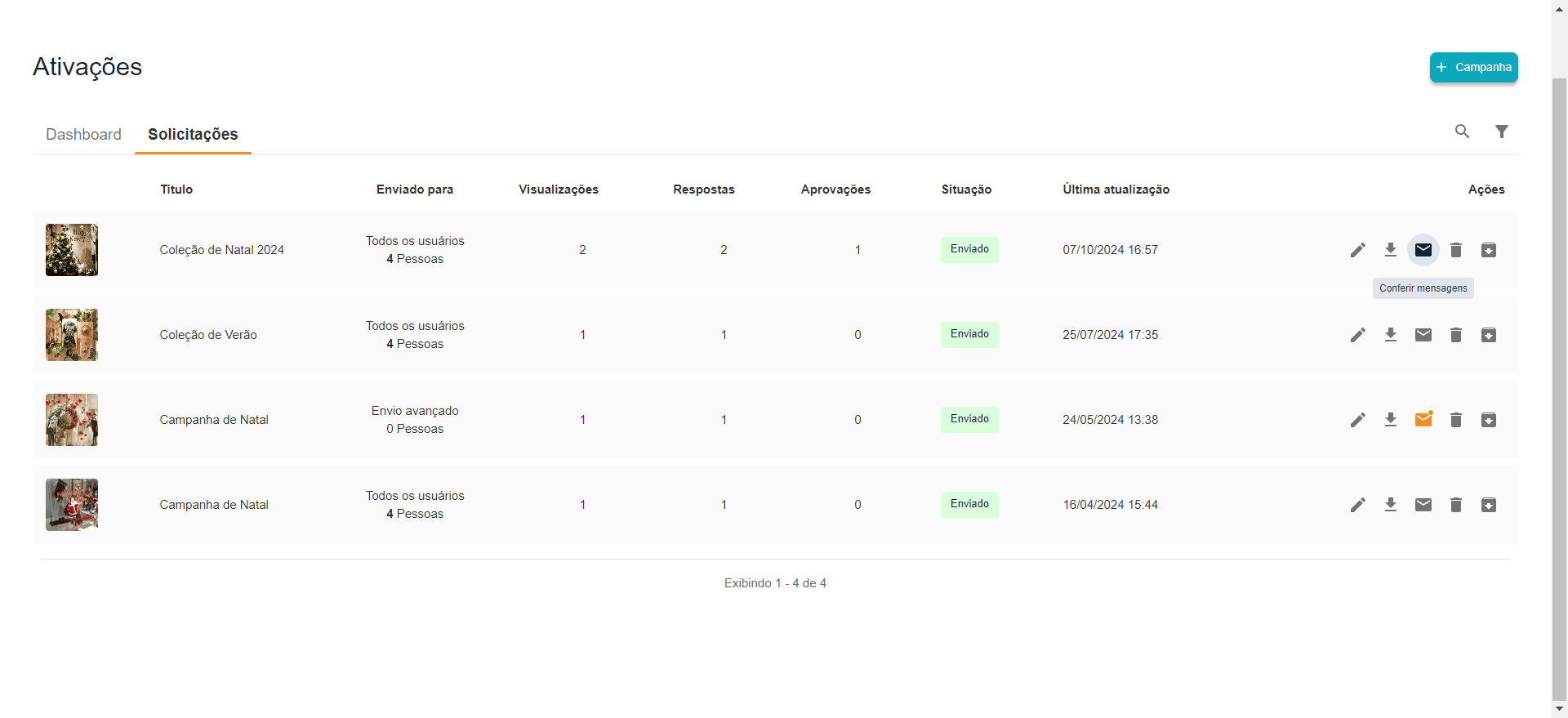The height and width of the screenshot is (718, 1568).
Task: Delete the Coleção de Natal 2024 campaign
Action: [1456, 250]
